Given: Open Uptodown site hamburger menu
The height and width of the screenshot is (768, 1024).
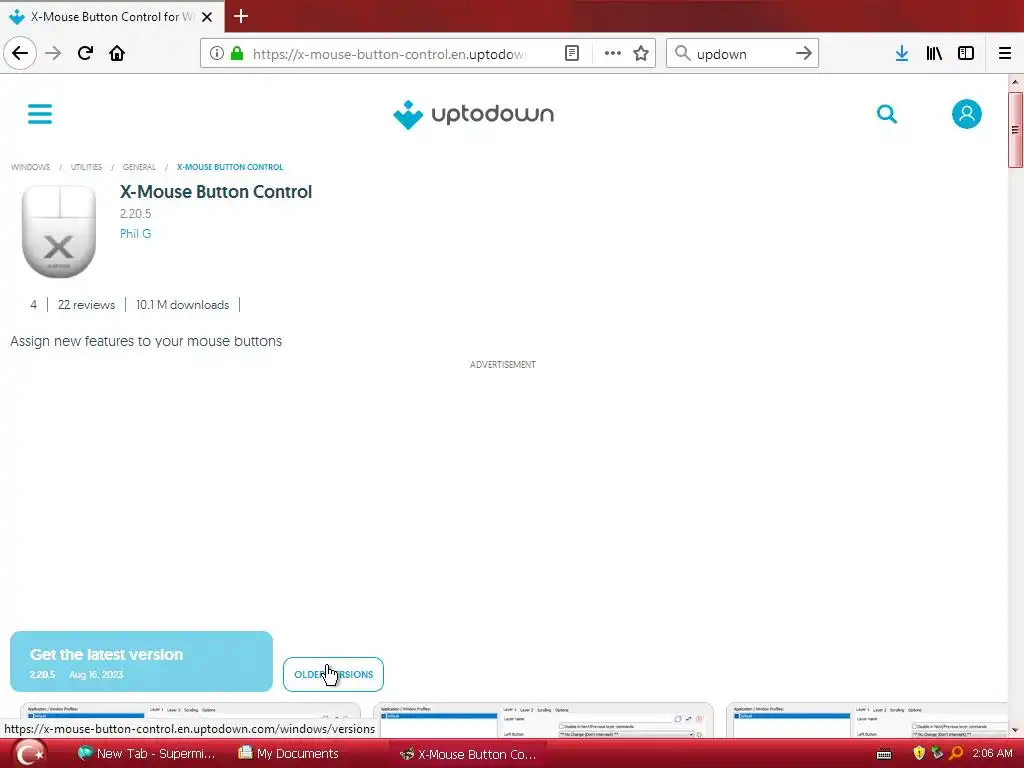Looking at the screenshot, I should [40, 114].
